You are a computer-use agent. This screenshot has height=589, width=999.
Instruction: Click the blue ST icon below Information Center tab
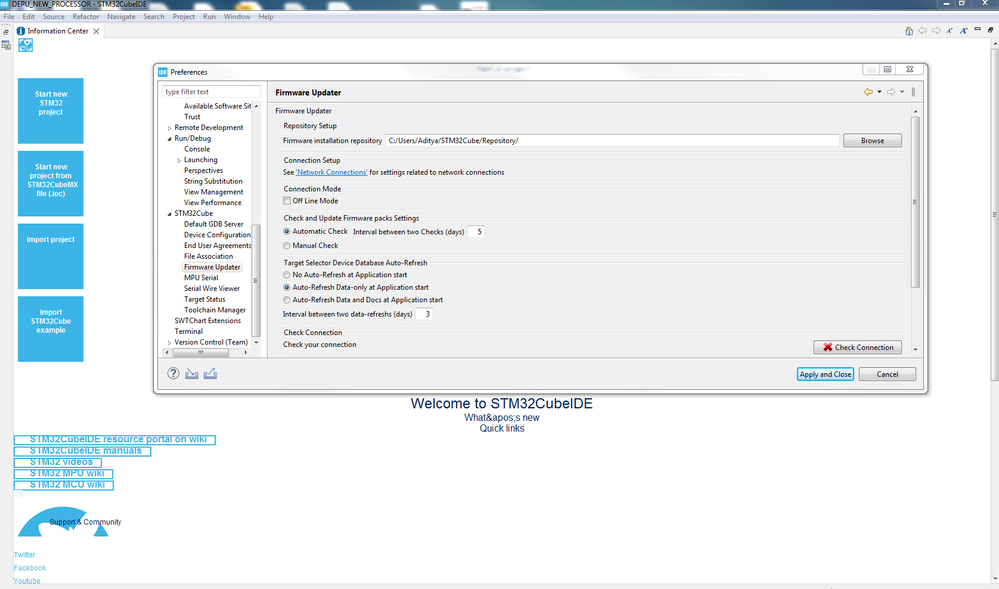point(25,45)
